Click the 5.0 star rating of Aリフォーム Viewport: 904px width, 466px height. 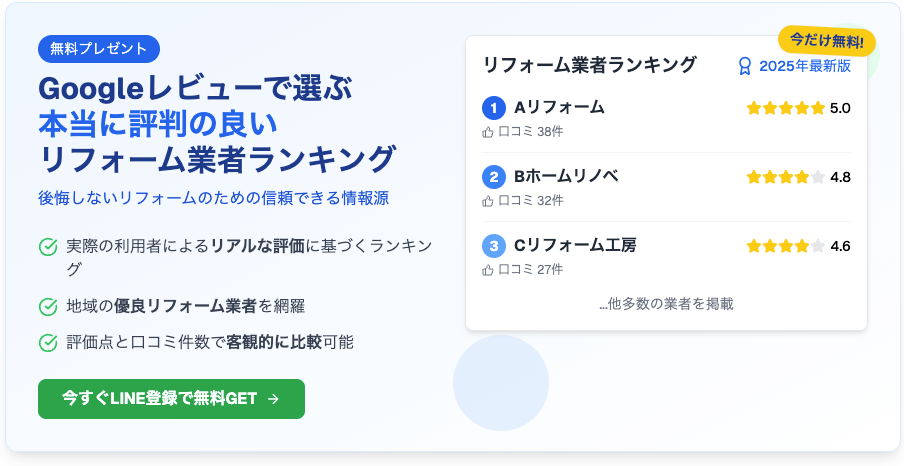798,108
